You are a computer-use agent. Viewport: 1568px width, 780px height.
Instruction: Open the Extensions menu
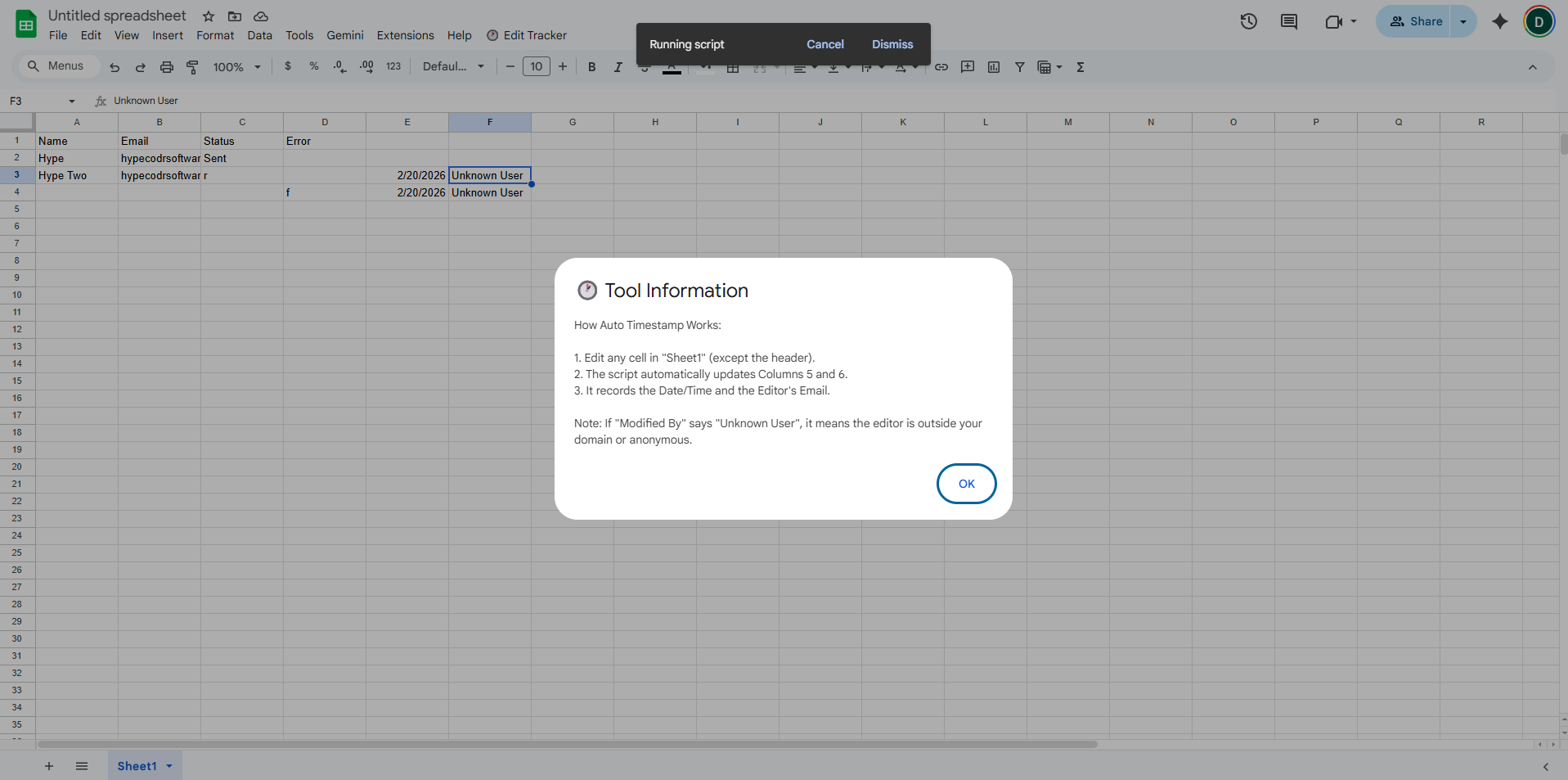pyautogui.click(x=404, y=35)
